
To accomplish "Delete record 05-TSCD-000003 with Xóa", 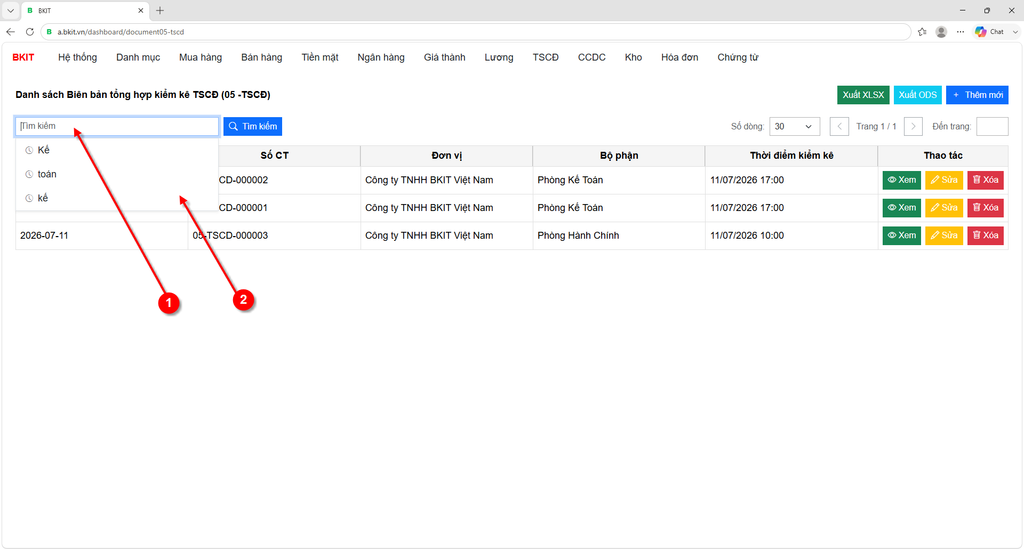I will (x=985, y=235).
